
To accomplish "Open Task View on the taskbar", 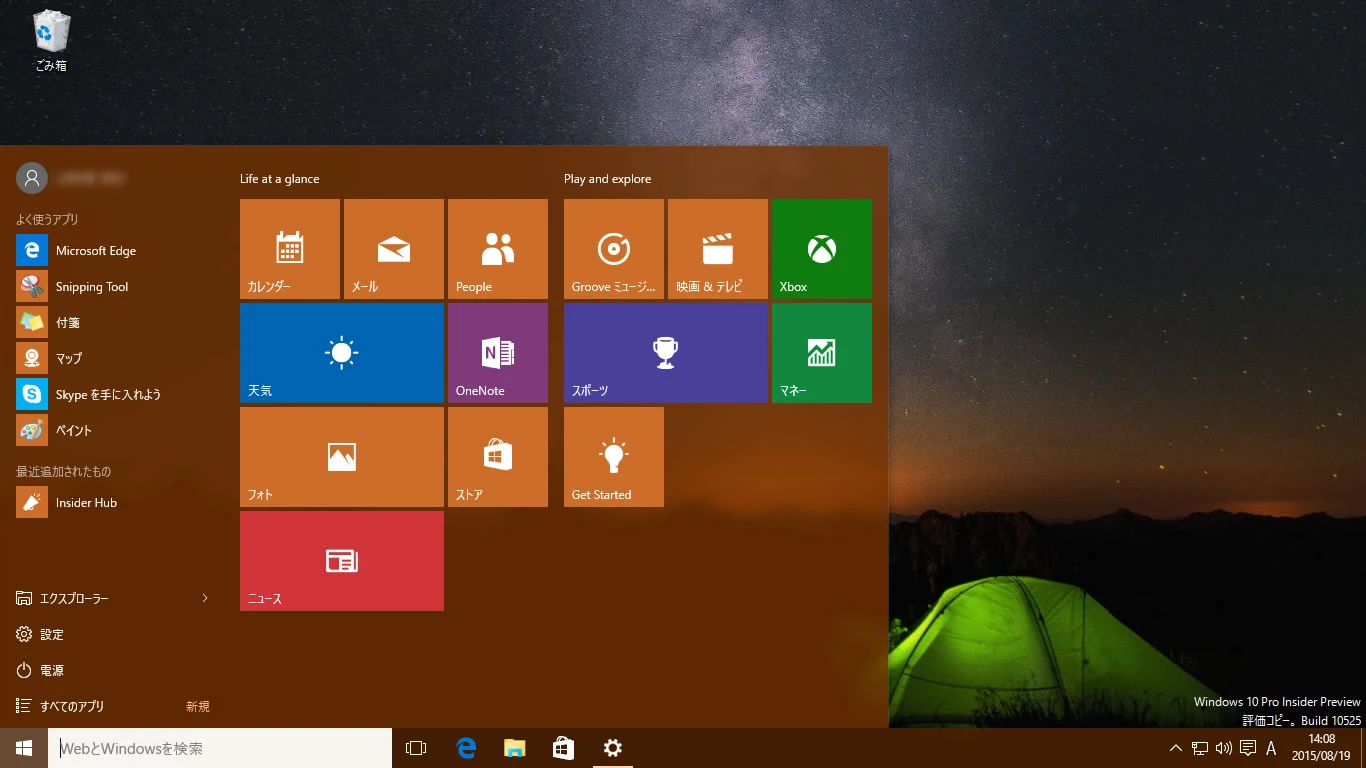I will tap(416, 748).
